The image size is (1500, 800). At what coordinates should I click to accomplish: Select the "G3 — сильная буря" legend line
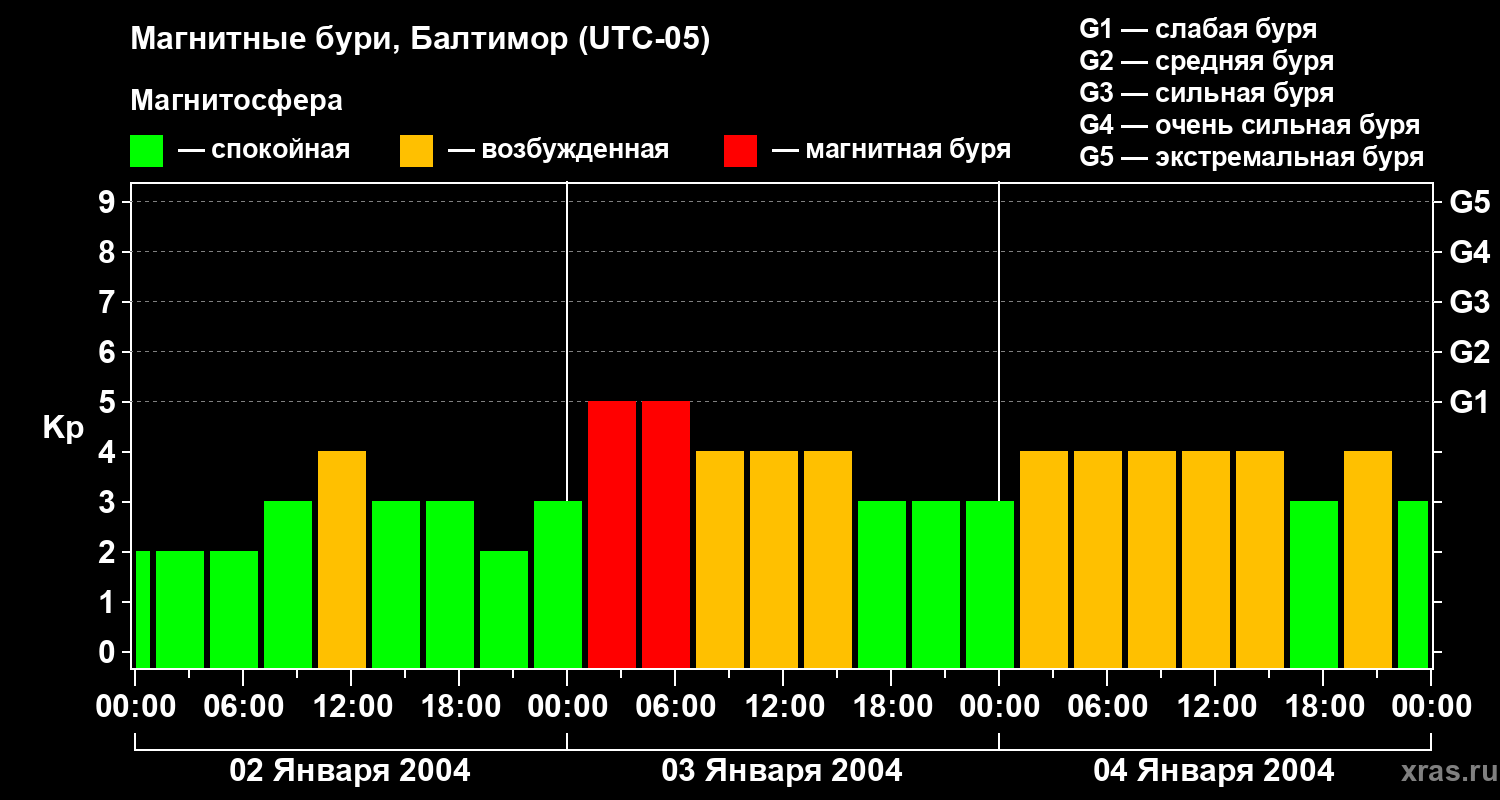pyautogui.click(x=1206, y=93)
